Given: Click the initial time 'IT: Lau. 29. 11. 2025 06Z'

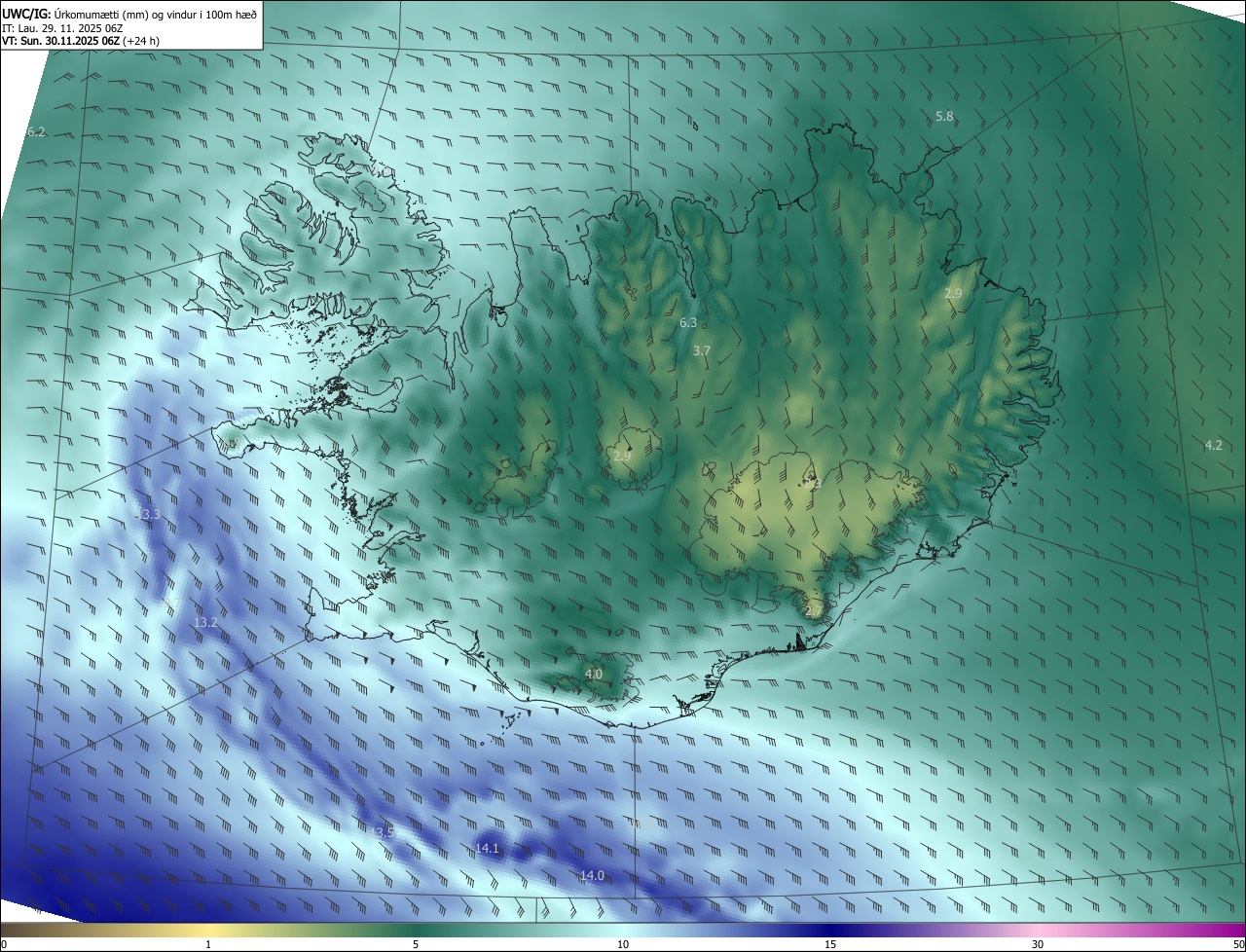Looking at the screenshot, I should coord(62,27).
